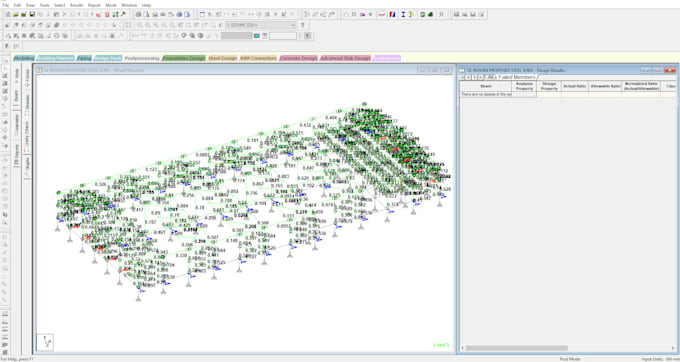Select the Failed Members tab
680x362 pixels.
click(517, 77)
